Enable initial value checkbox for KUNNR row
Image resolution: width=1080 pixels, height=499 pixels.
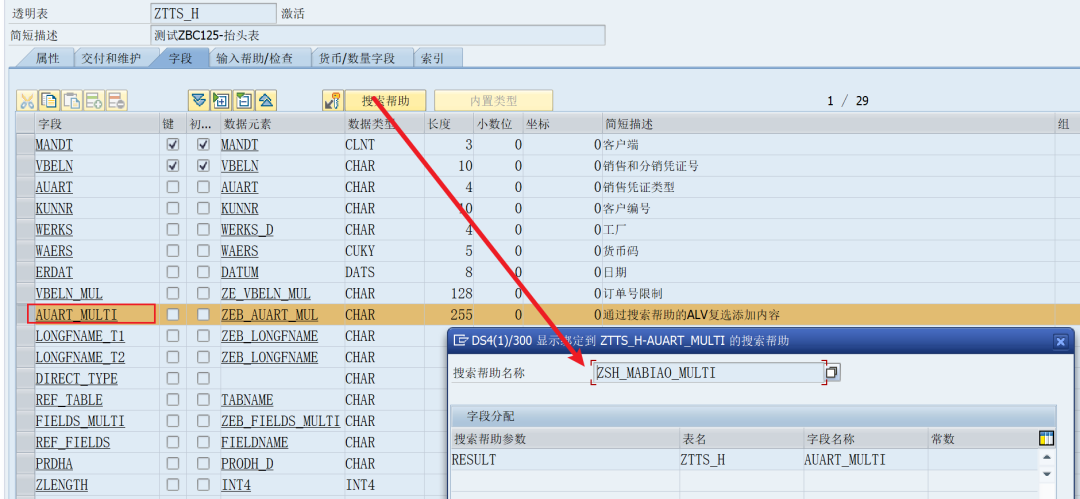click(203, 209)
